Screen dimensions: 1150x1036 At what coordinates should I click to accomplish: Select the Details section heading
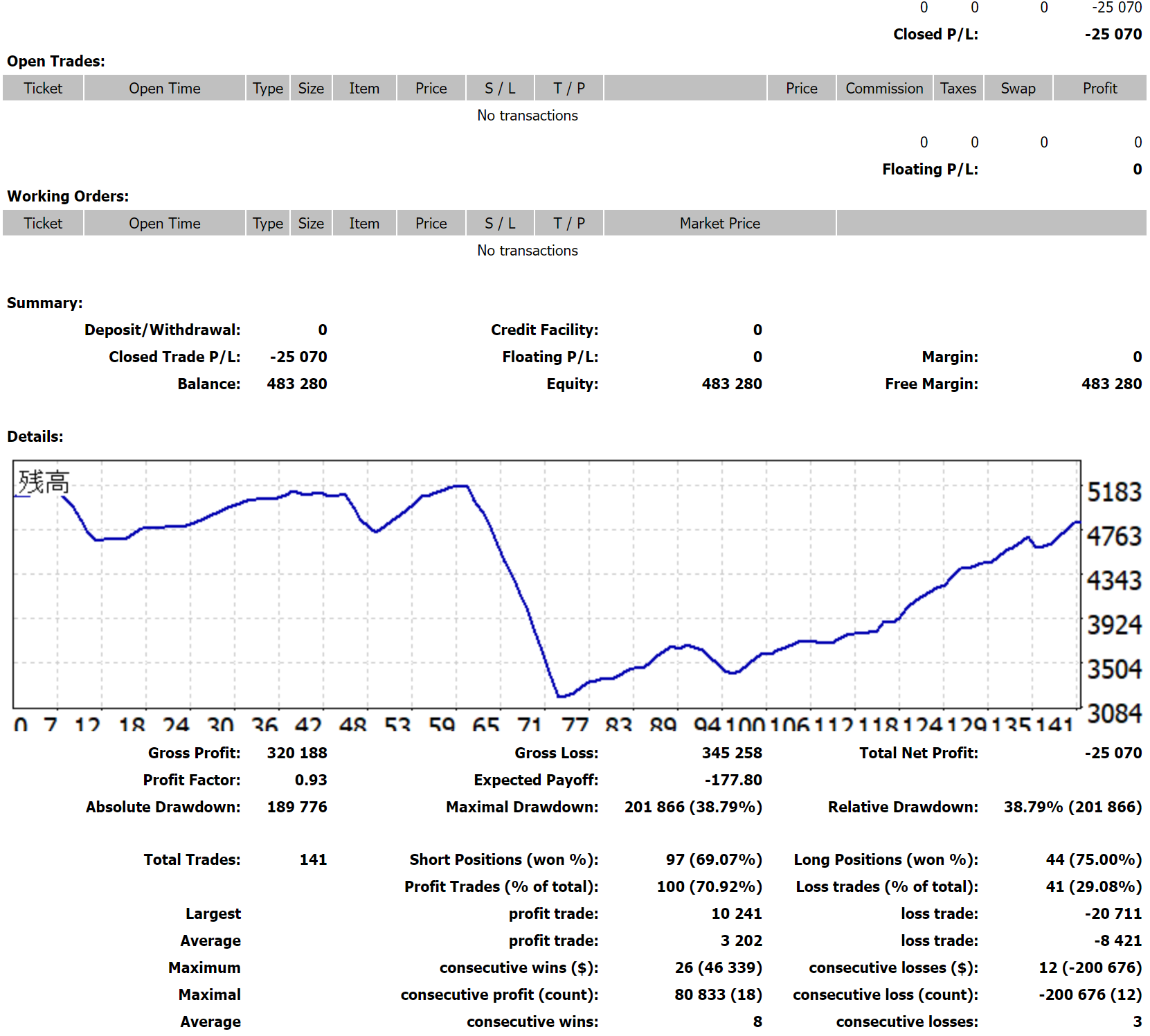(35, 436)
